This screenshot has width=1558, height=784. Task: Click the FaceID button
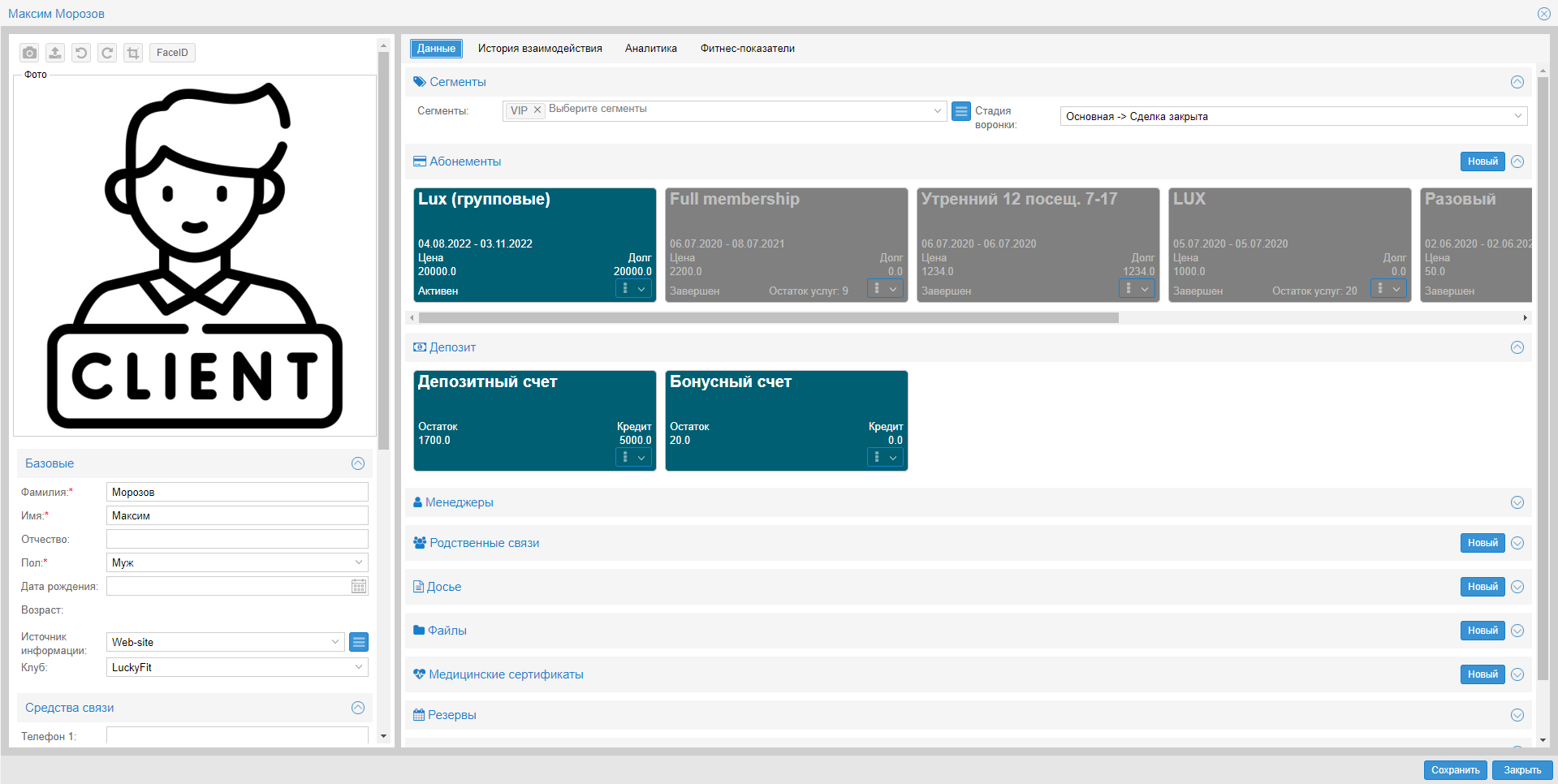172,53
